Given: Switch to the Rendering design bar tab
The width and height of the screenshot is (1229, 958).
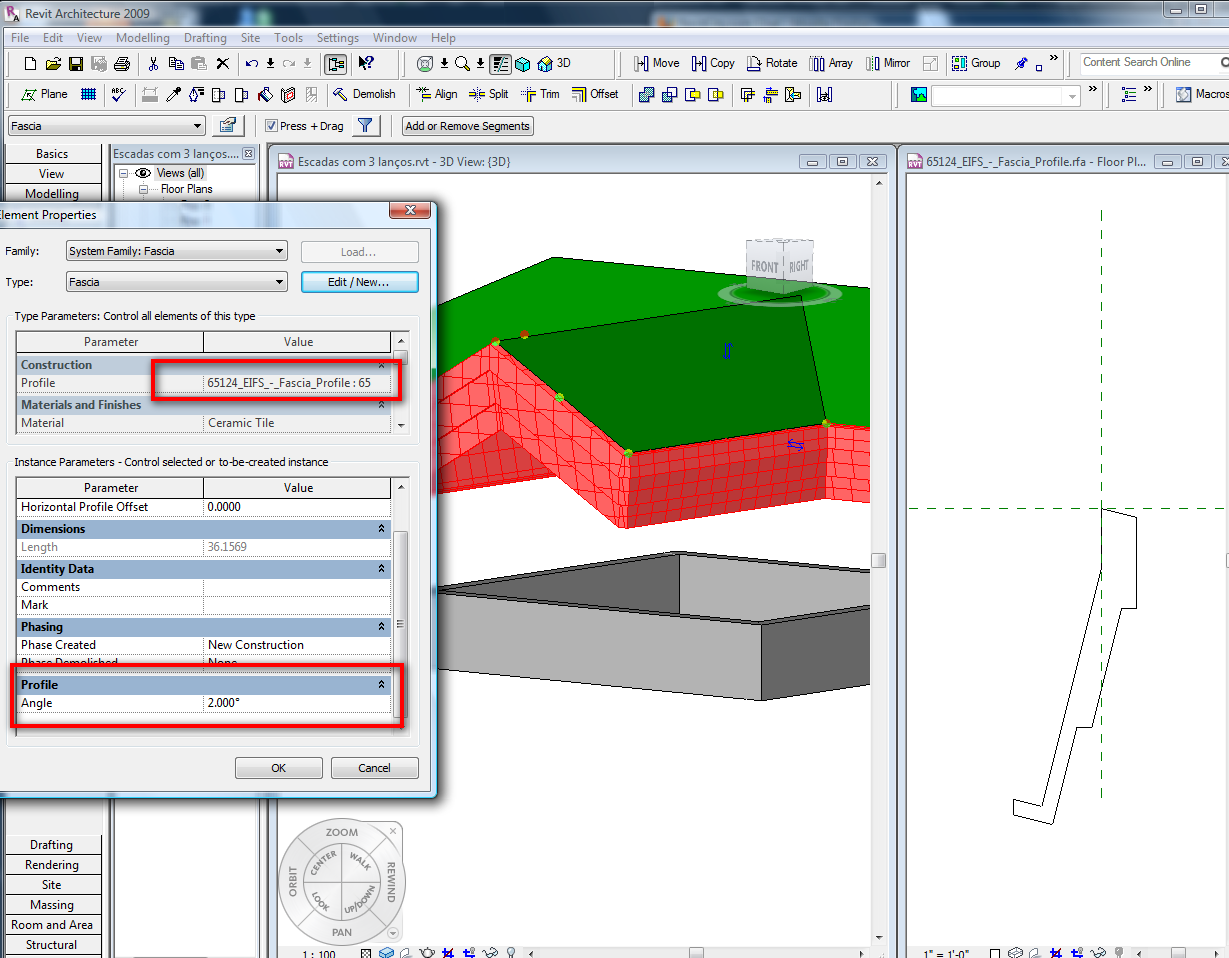Looking at the screenshot, I should click(52, 865).
